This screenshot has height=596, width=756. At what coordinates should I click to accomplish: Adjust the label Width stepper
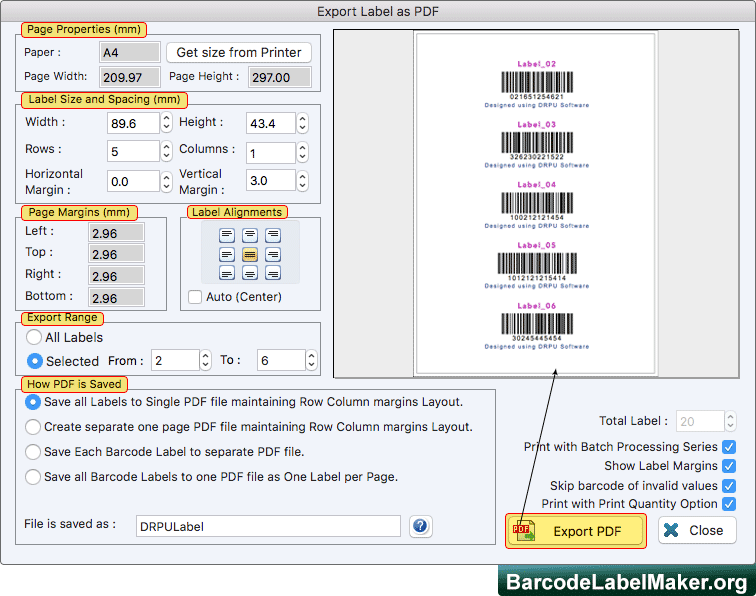tap(166, 122)
